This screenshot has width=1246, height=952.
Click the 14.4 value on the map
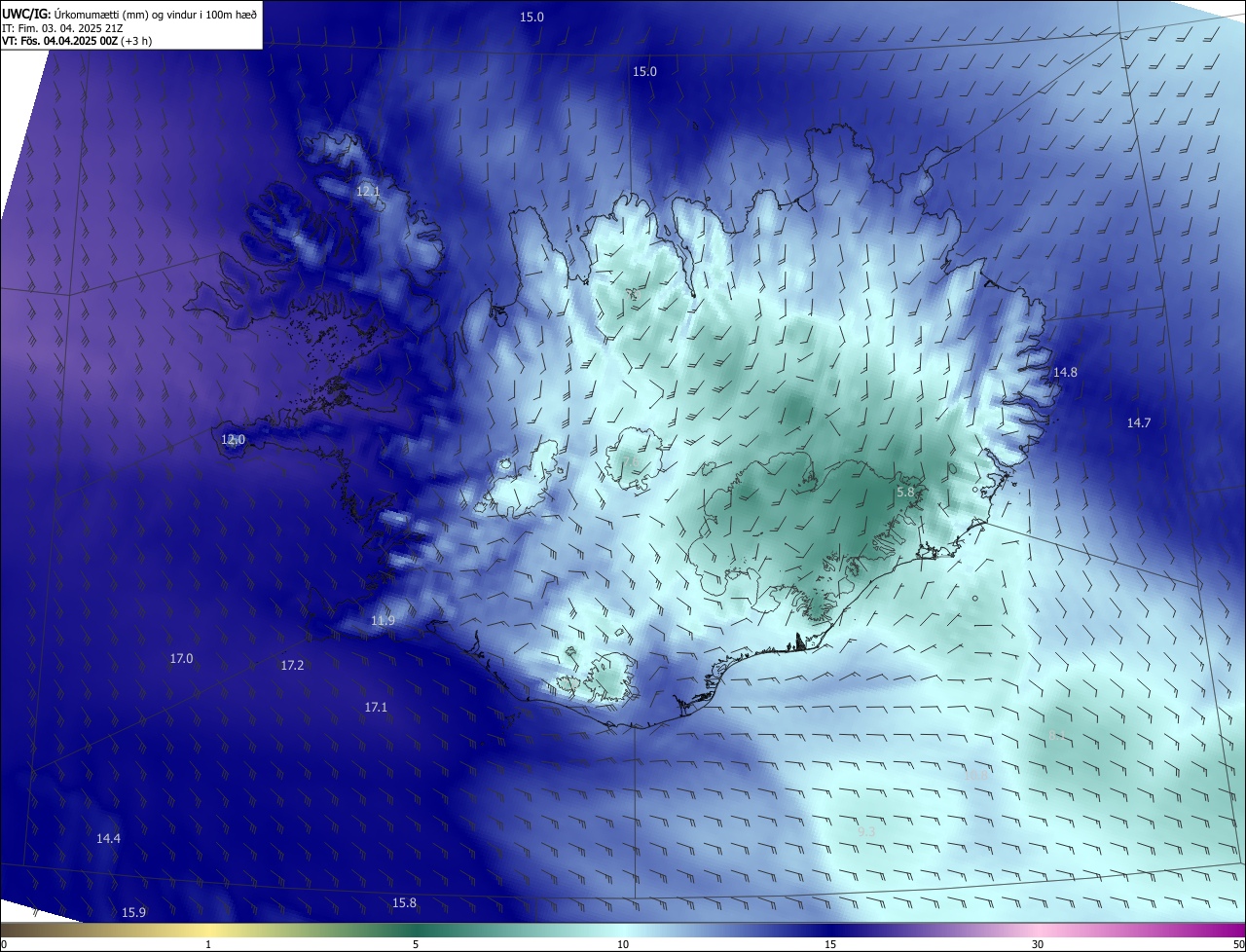coord(109,839)
